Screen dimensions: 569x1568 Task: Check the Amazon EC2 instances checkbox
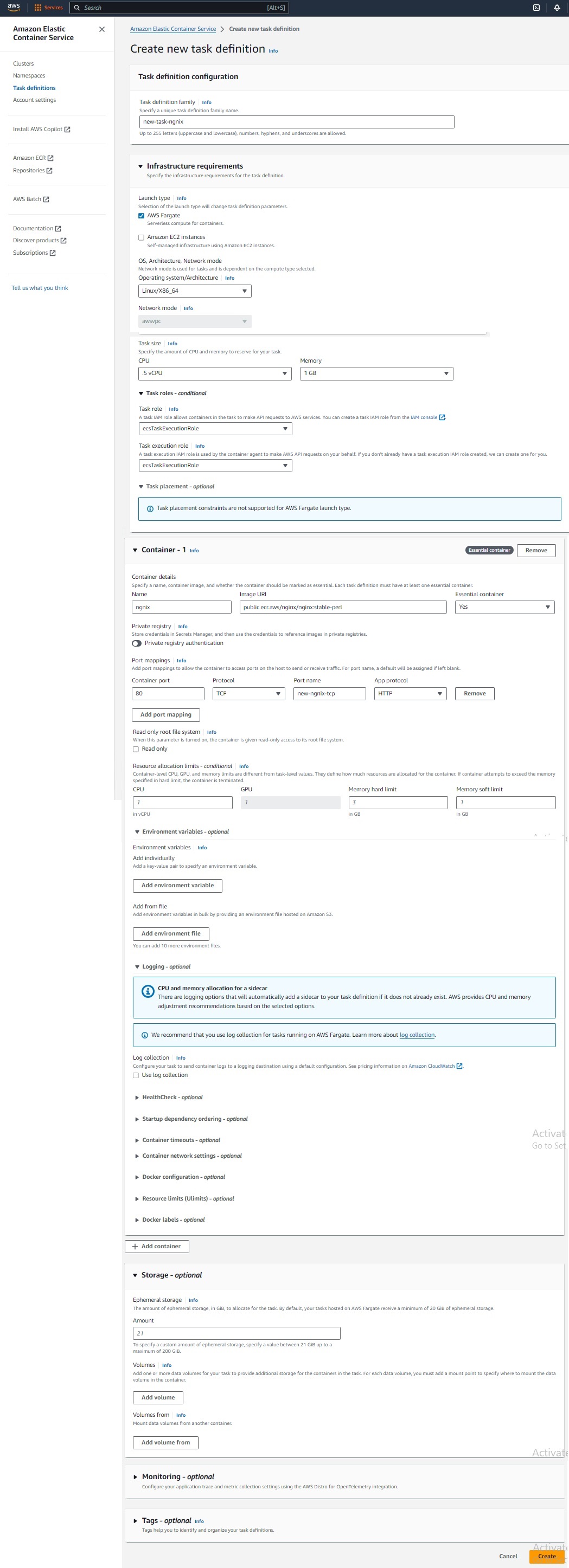[x=142, y=237]
